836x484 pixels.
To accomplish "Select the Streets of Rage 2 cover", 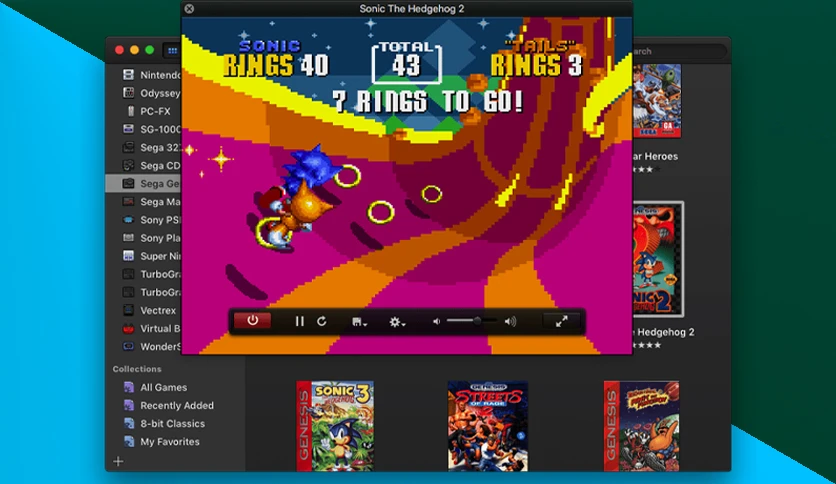I will 488,426.
